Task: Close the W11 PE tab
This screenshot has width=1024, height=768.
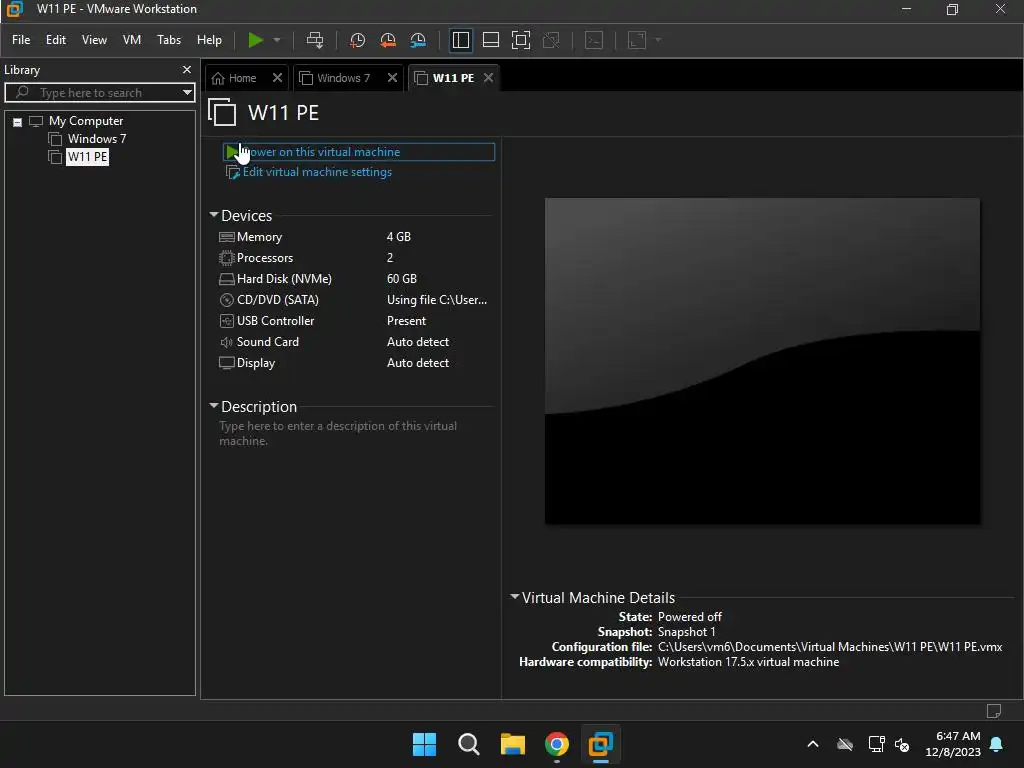Action: click(488, 78)
